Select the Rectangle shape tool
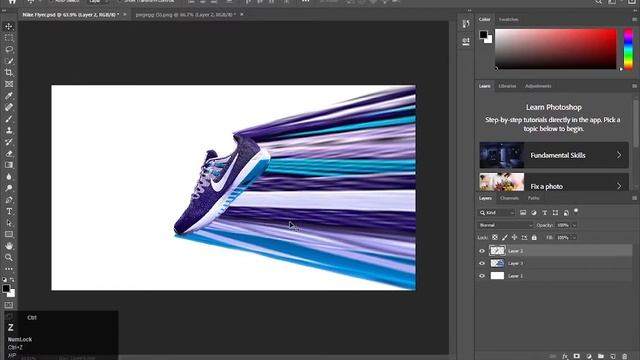 (9, 234)
